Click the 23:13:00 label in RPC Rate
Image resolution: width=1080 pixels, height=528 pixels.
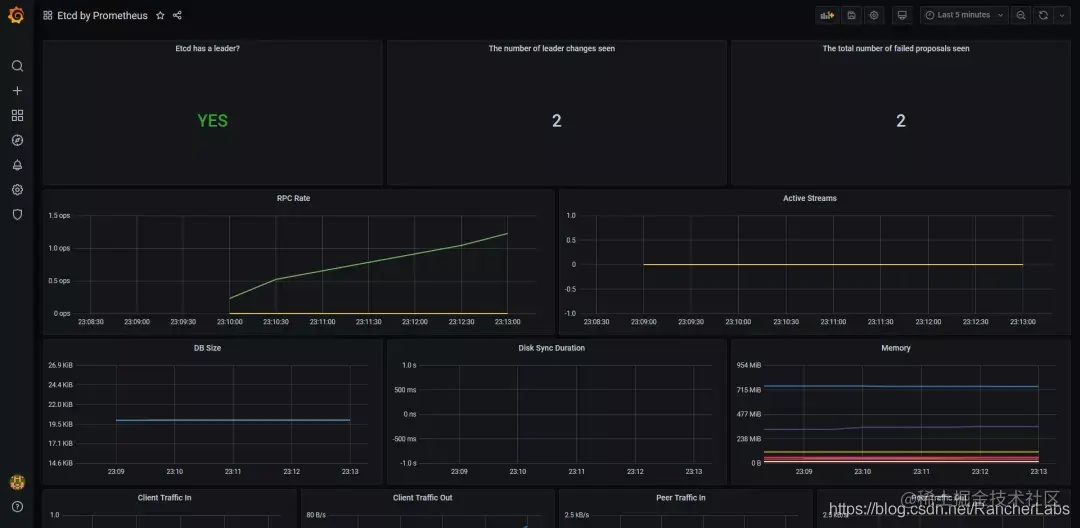tap(507, 321)
